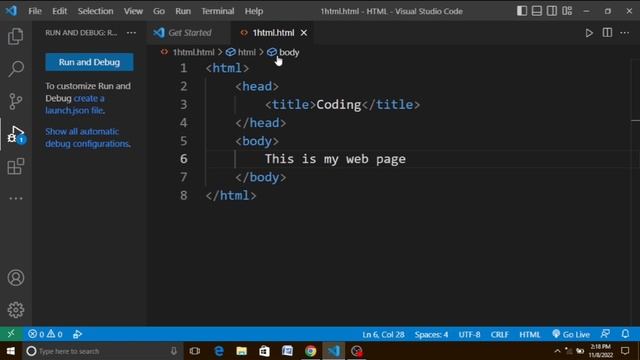Close the 1html.html tab

point(304,33)
